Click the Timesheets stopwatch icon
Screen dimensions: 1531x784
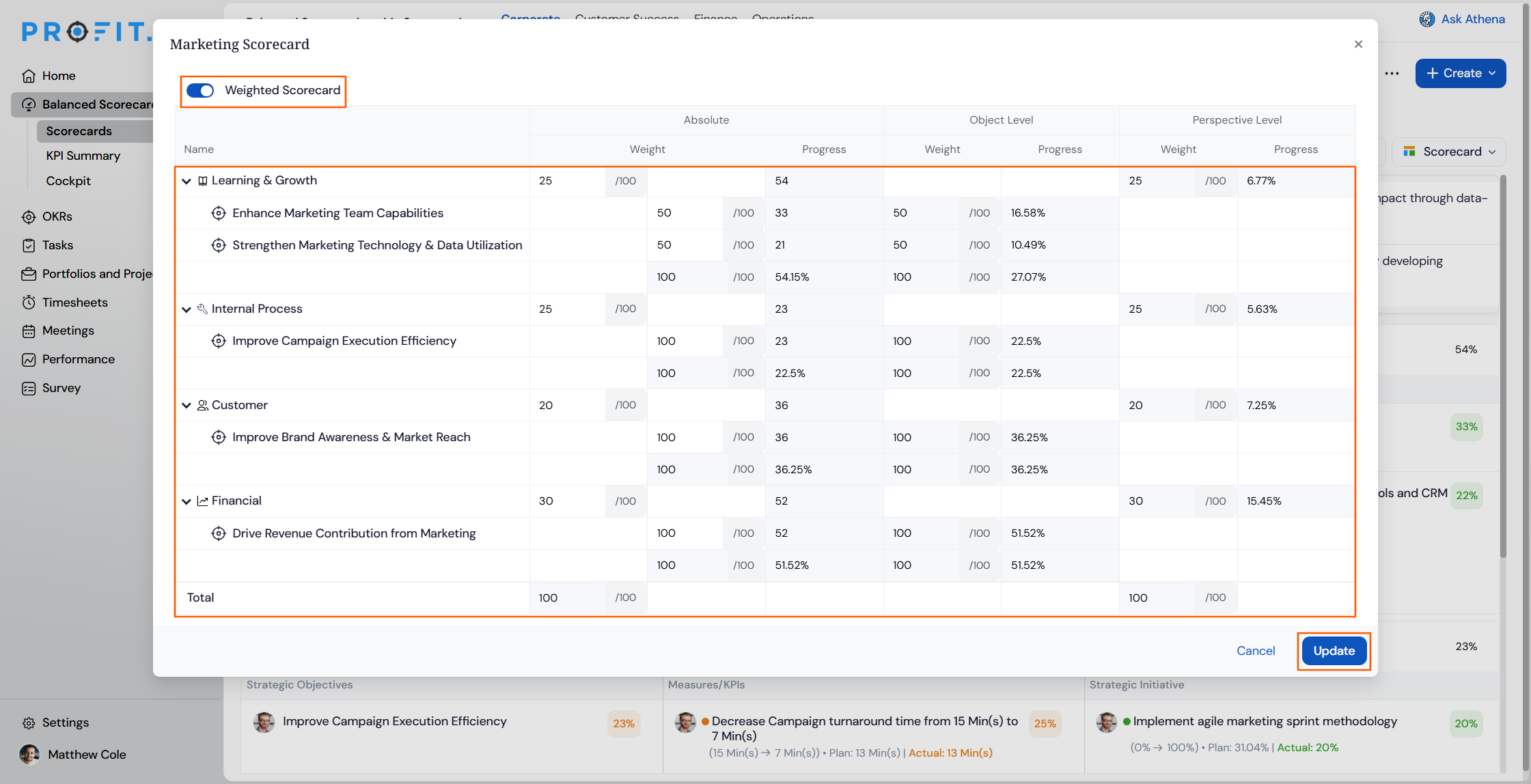(x=28, y=303)
